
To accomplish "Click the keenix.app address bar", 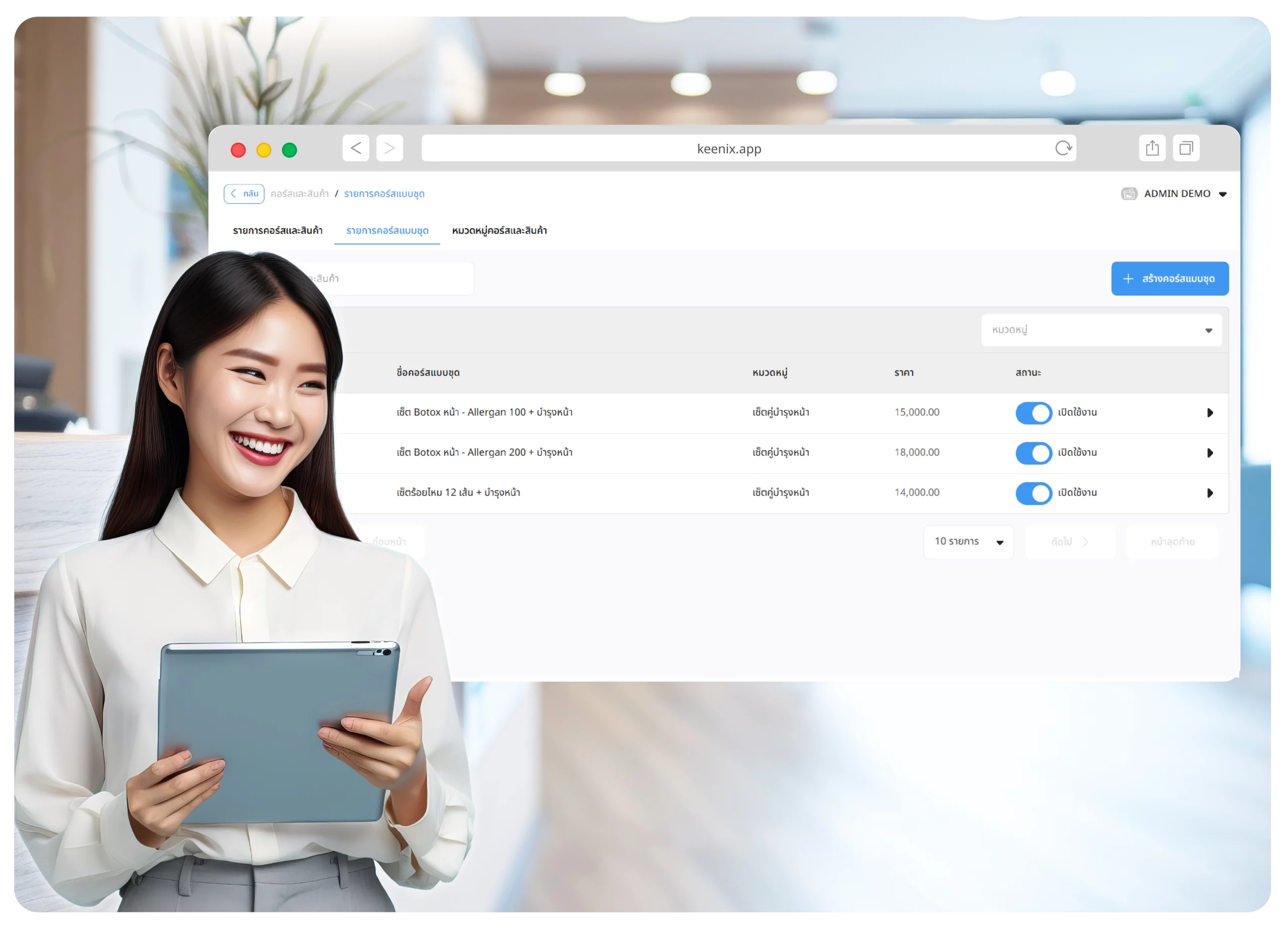I will [x=729, y=149].
